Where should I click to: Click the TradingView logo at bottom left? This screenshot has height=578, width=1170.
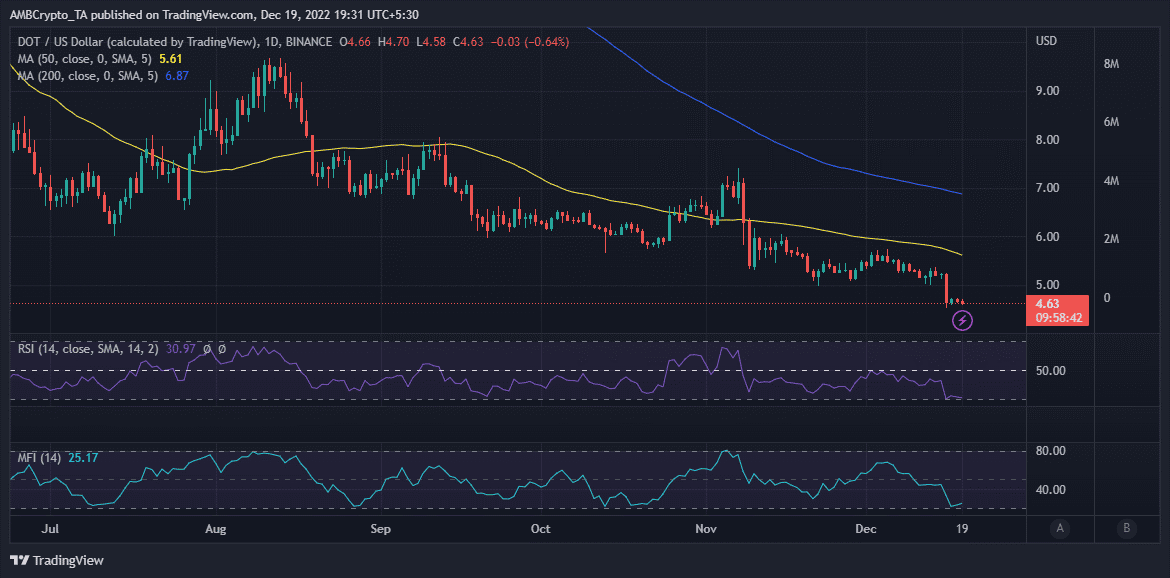[x=57, y=560]
